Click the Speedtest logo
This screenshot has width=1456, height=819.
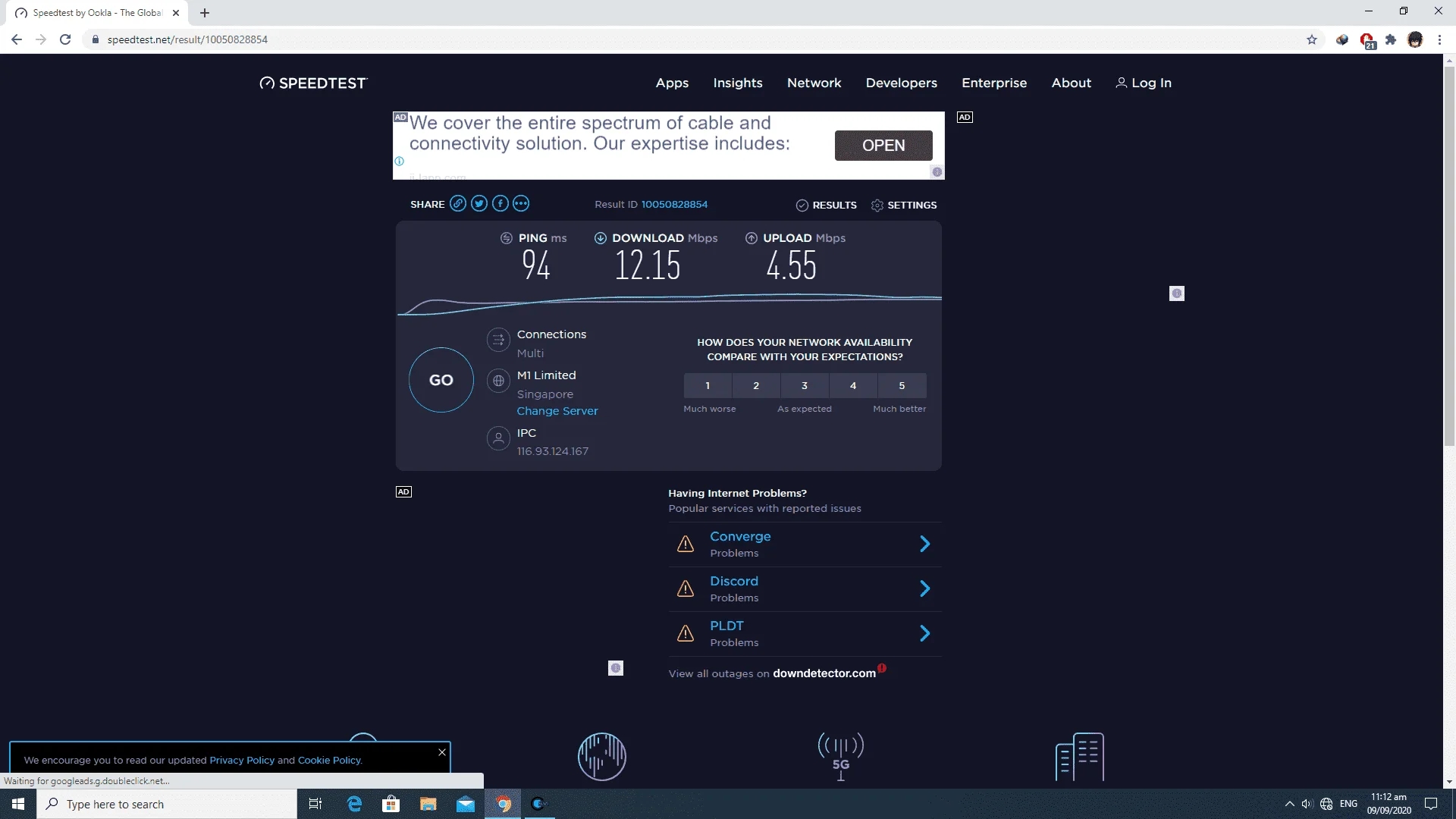pos(313,83)
